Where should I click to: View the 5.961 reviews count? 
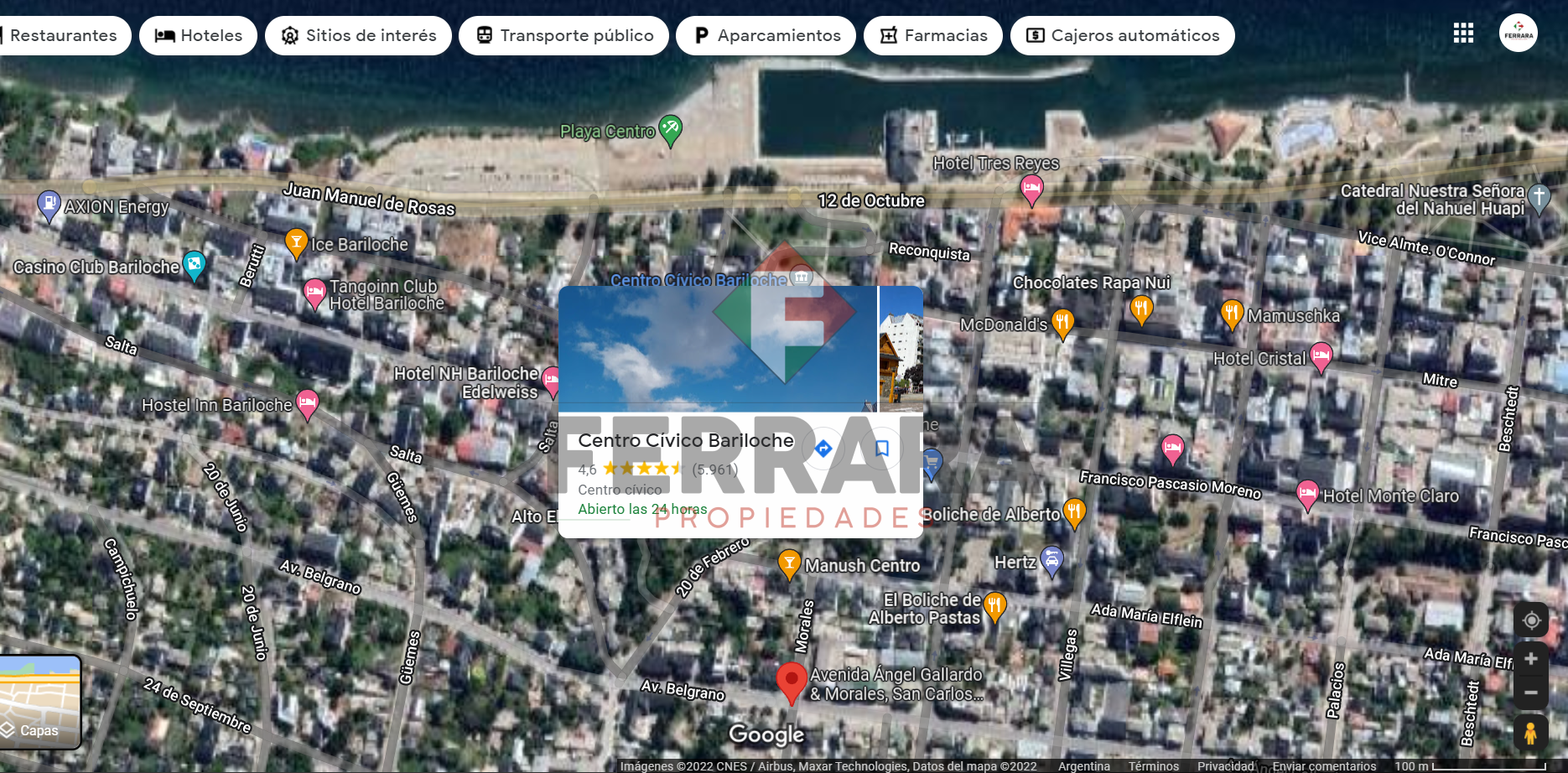pyautogui.click(x=715, y=470)
